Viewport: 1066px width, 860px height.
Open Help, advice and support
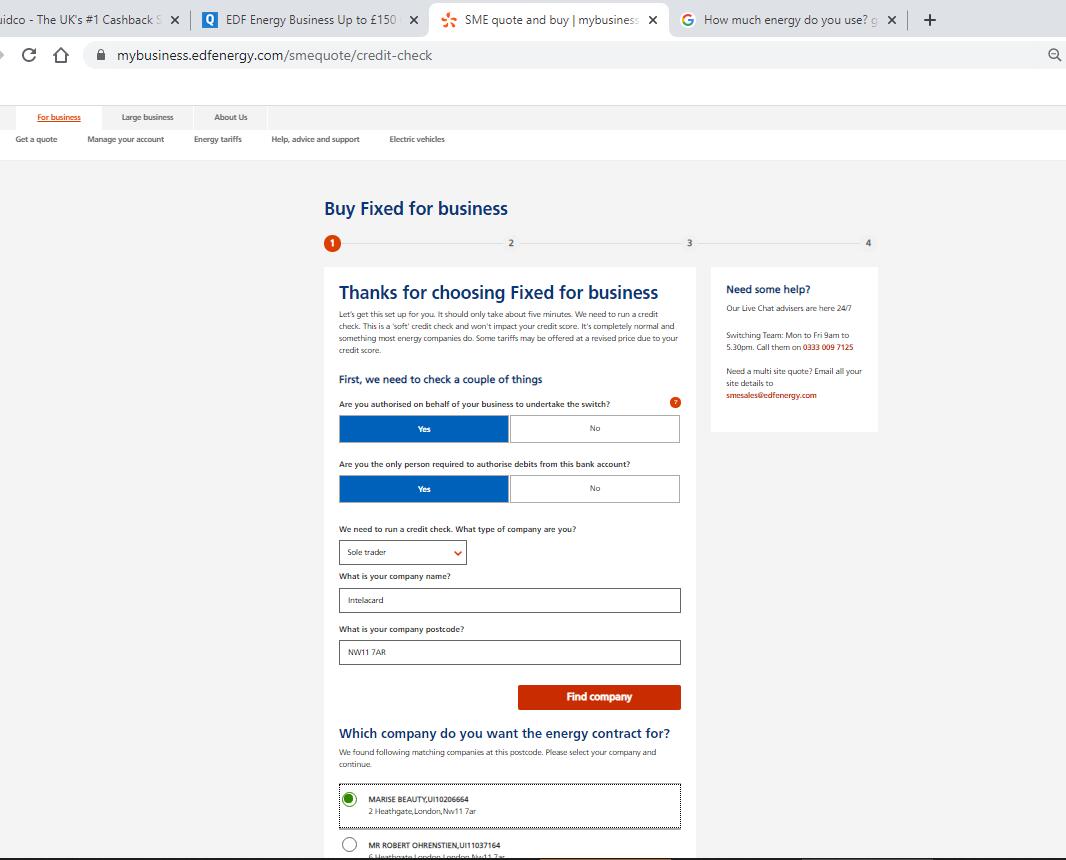pos(315,139)
